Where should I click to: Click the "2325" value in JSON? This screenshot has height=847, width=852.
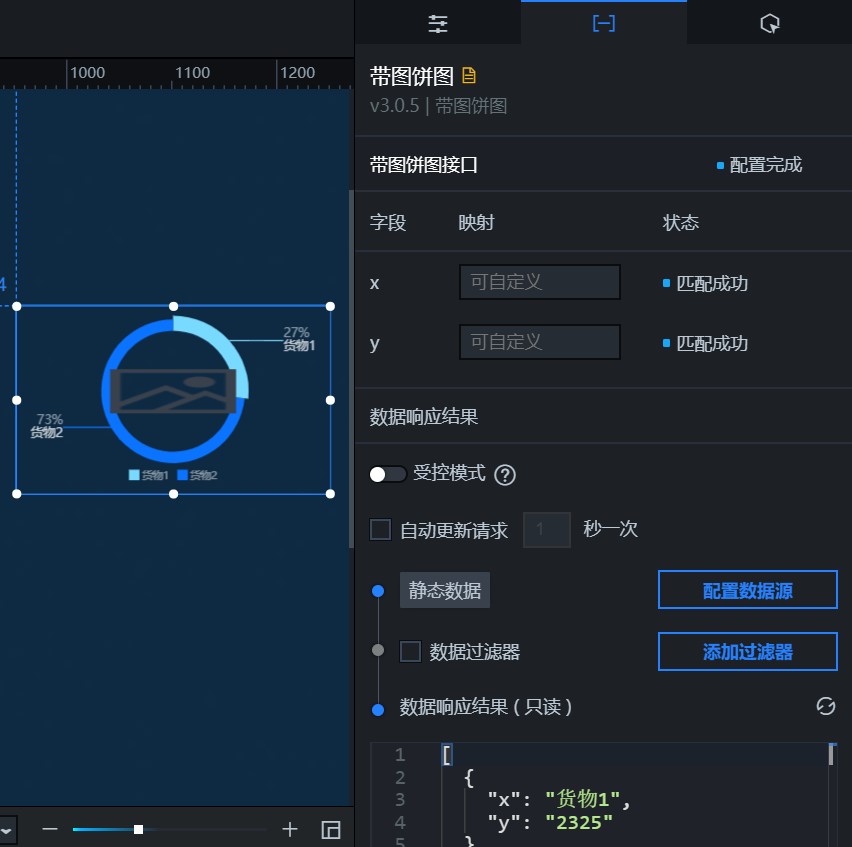tap(579, 823)
